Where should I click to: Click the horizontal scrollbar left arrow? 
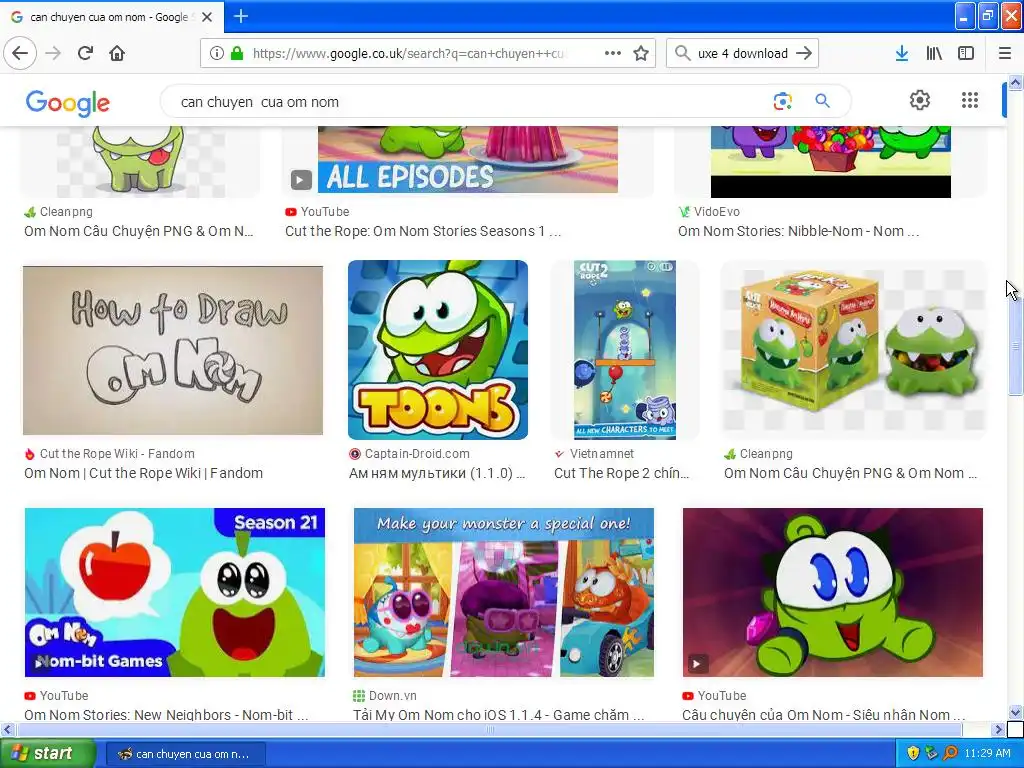(7, 729)
